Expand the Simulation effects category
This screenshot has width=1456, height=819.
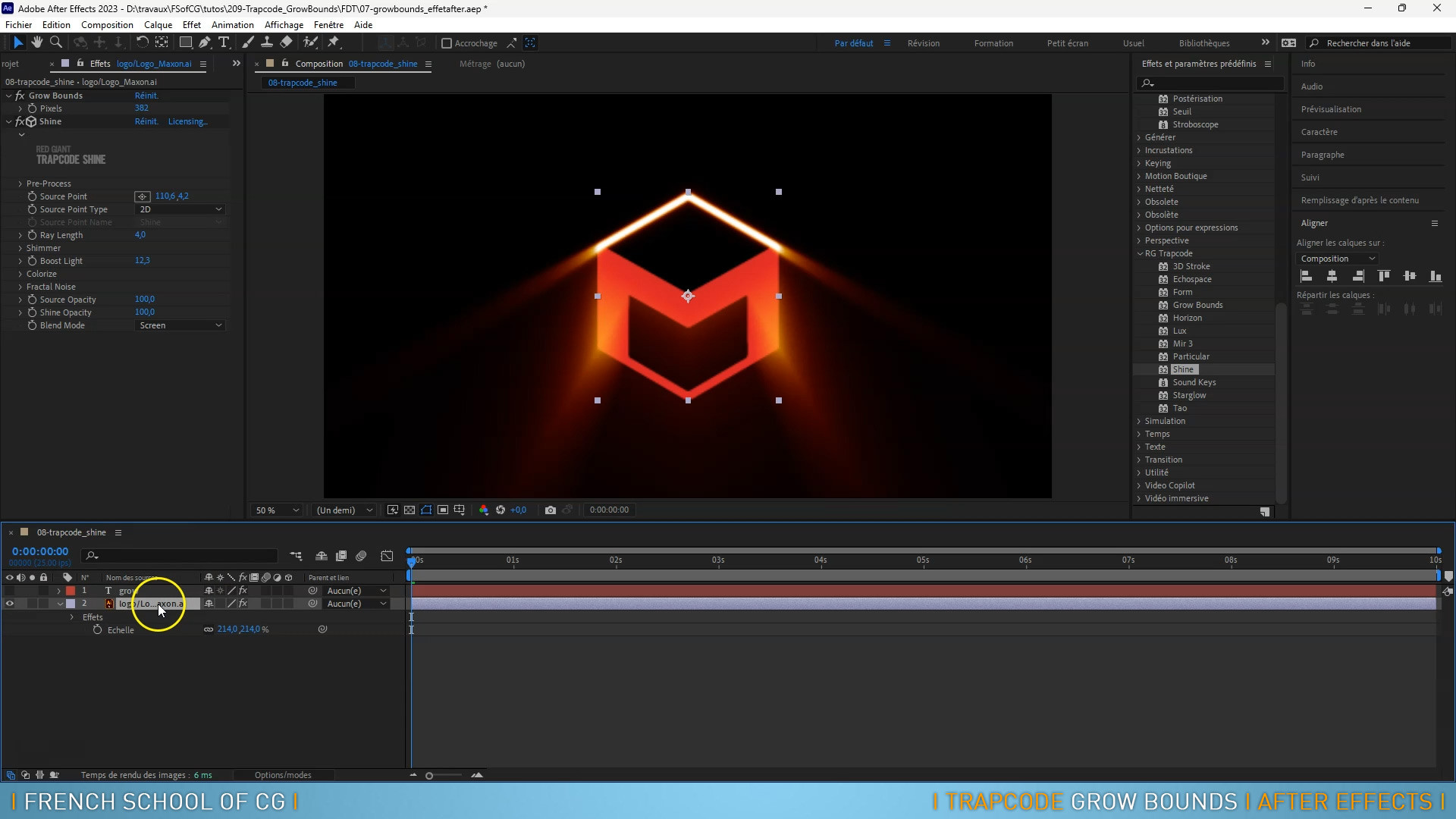click(1139, 421)
